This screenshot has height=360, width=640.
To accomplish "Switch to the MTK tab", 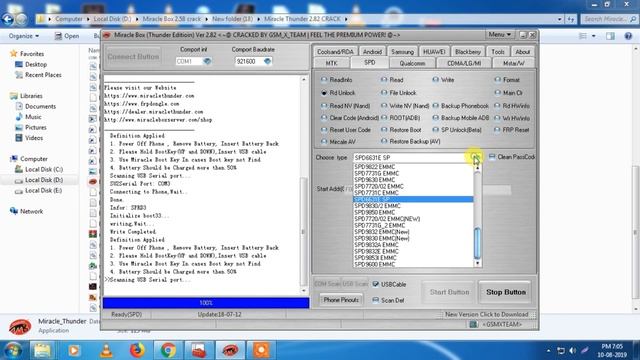I will pyautogui.click(x=331, y=63).
